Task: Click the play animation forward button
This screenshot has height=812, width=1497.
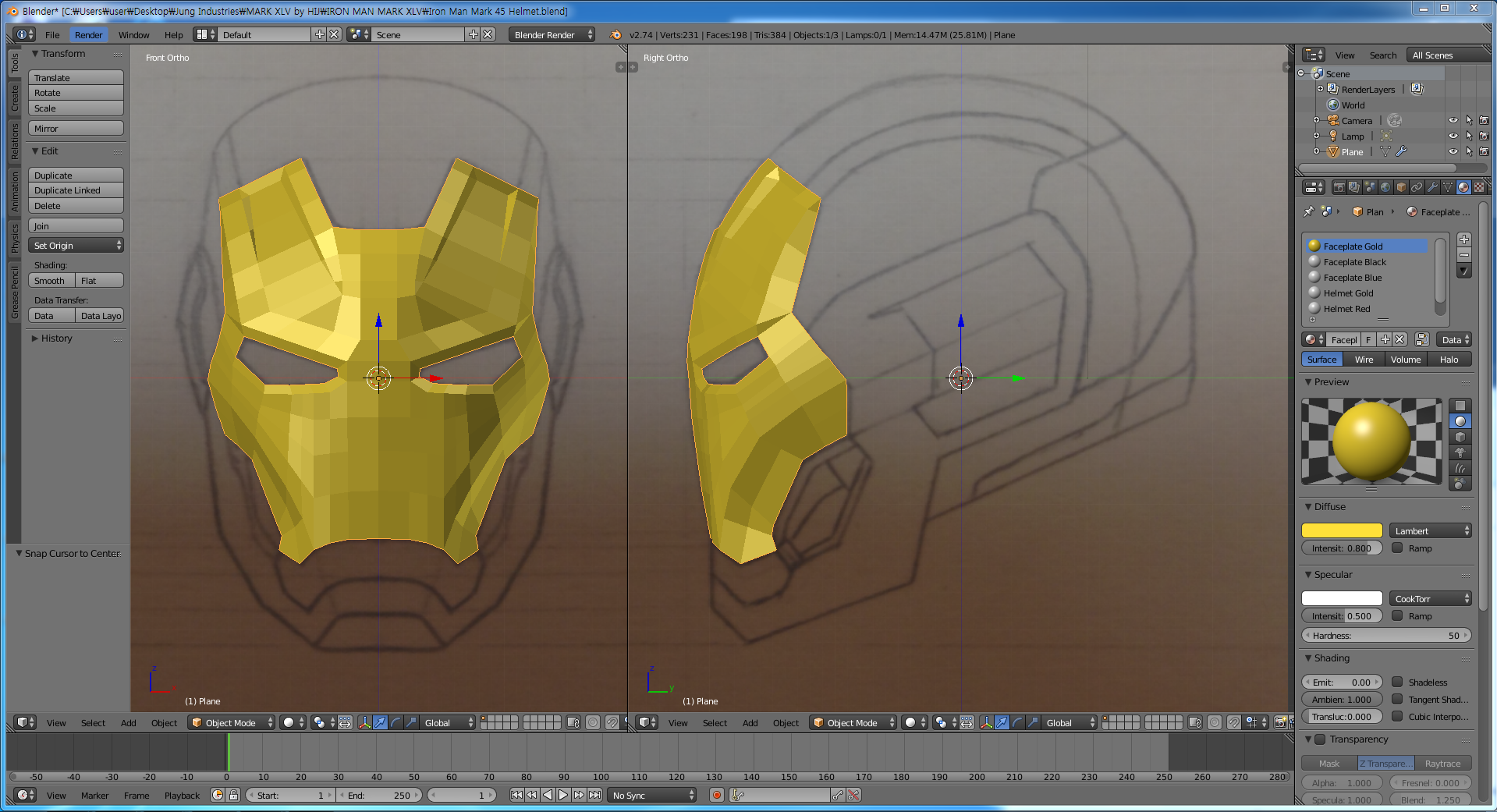Action: pos(563,795)
